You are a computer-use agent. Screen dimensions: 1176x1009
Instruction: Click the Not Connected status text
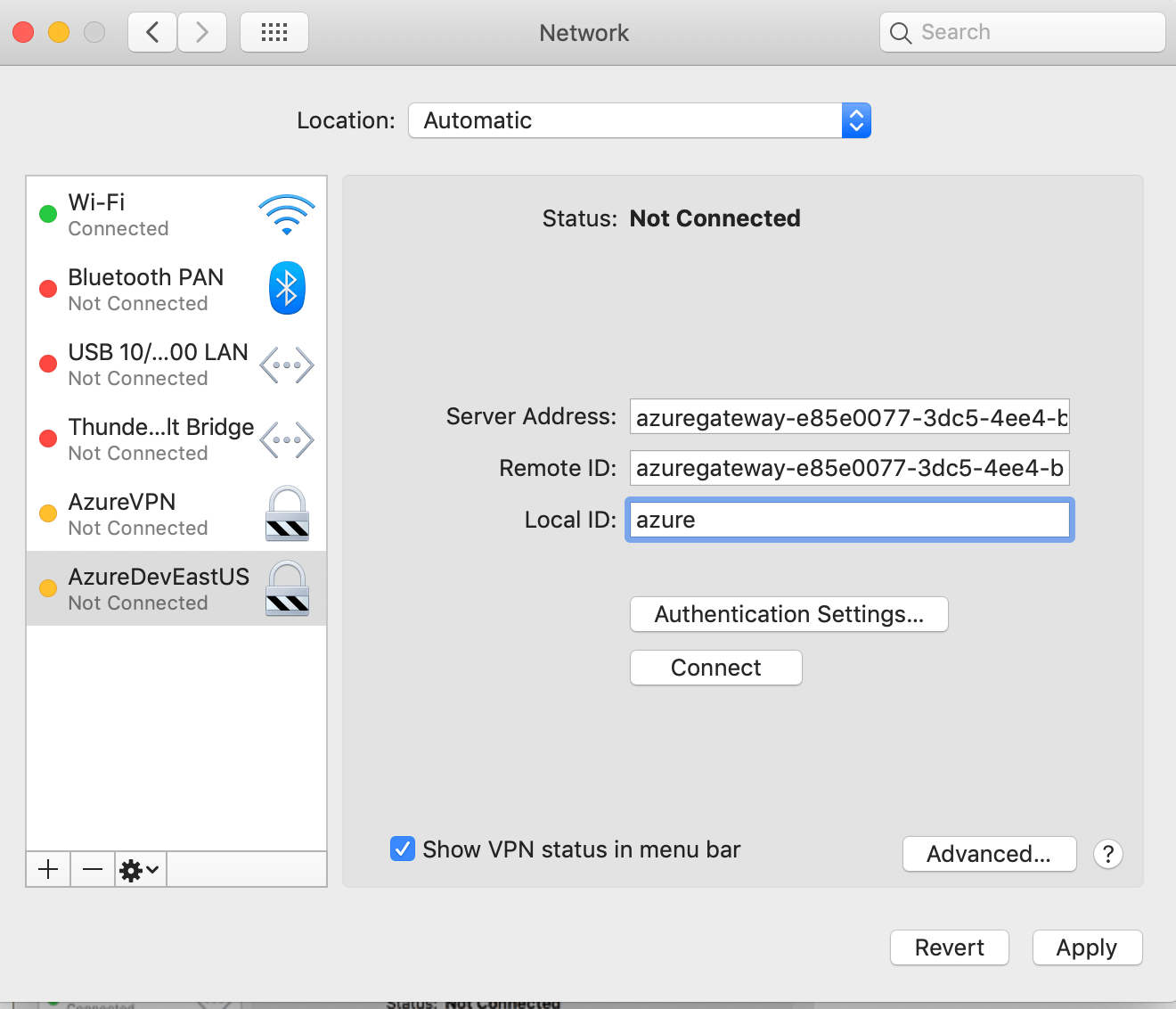[x=715, y=218]
